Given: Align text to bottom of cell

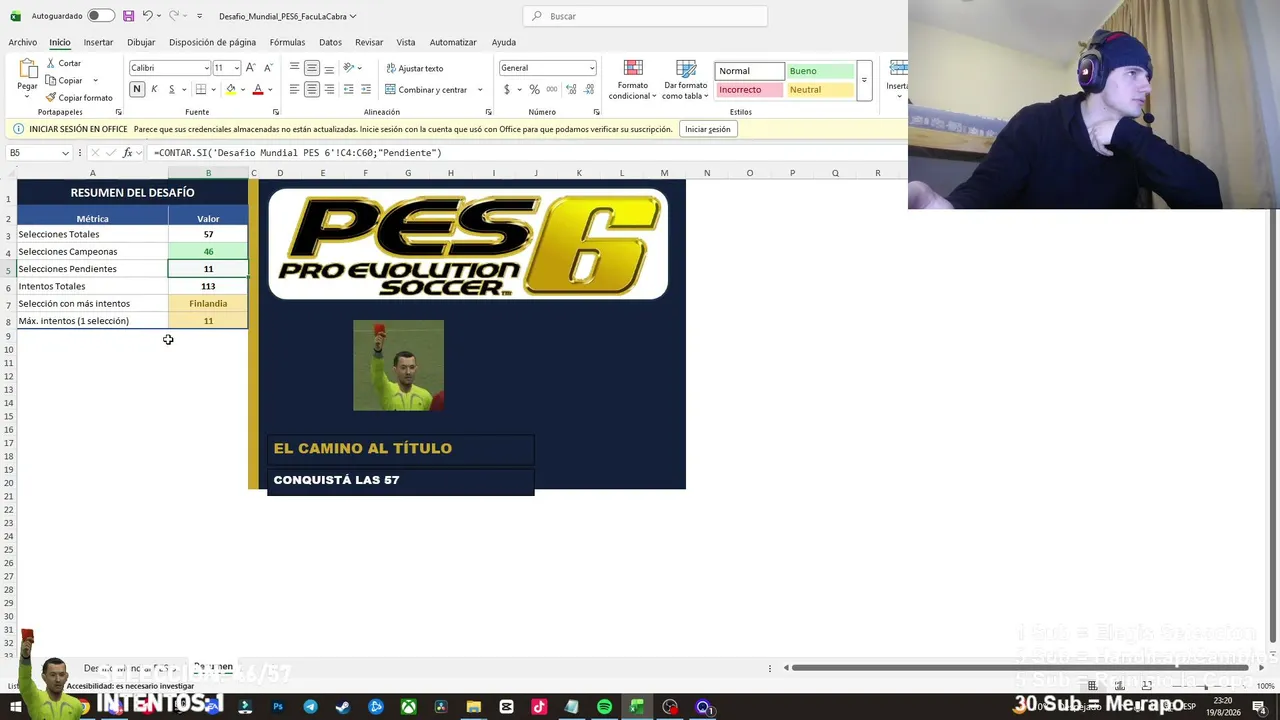Looking at the screenshot, I should click(x=329, y=68).
